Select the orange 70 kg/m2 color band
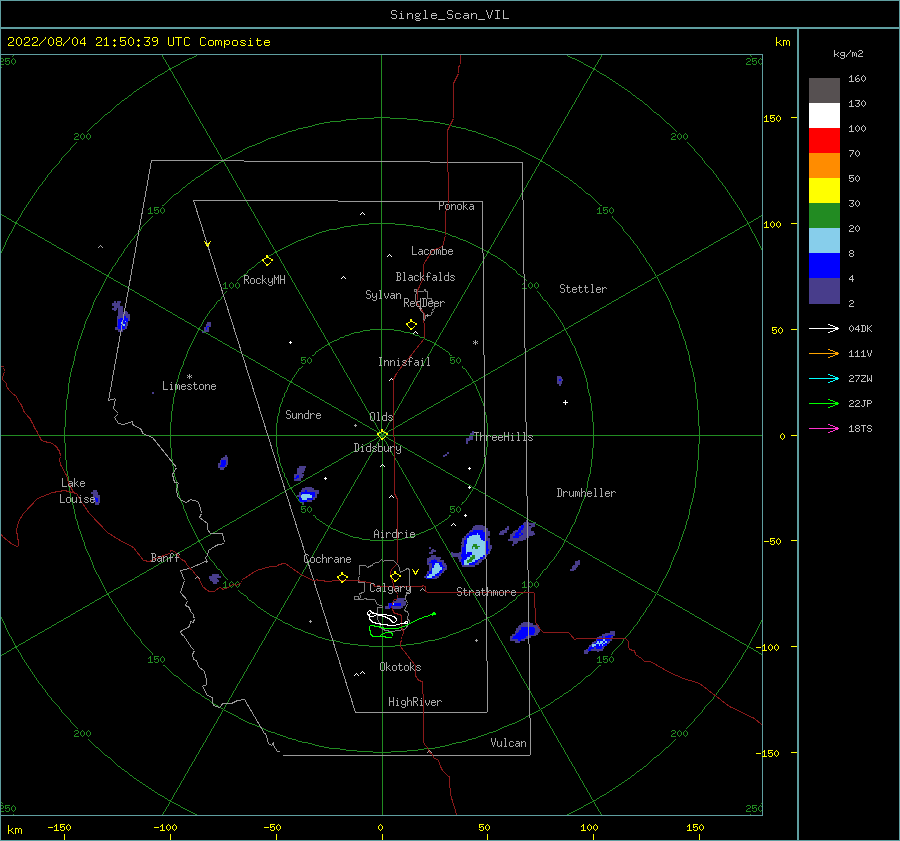The height and width of the screenshot is (841, 900). (824, 165)
